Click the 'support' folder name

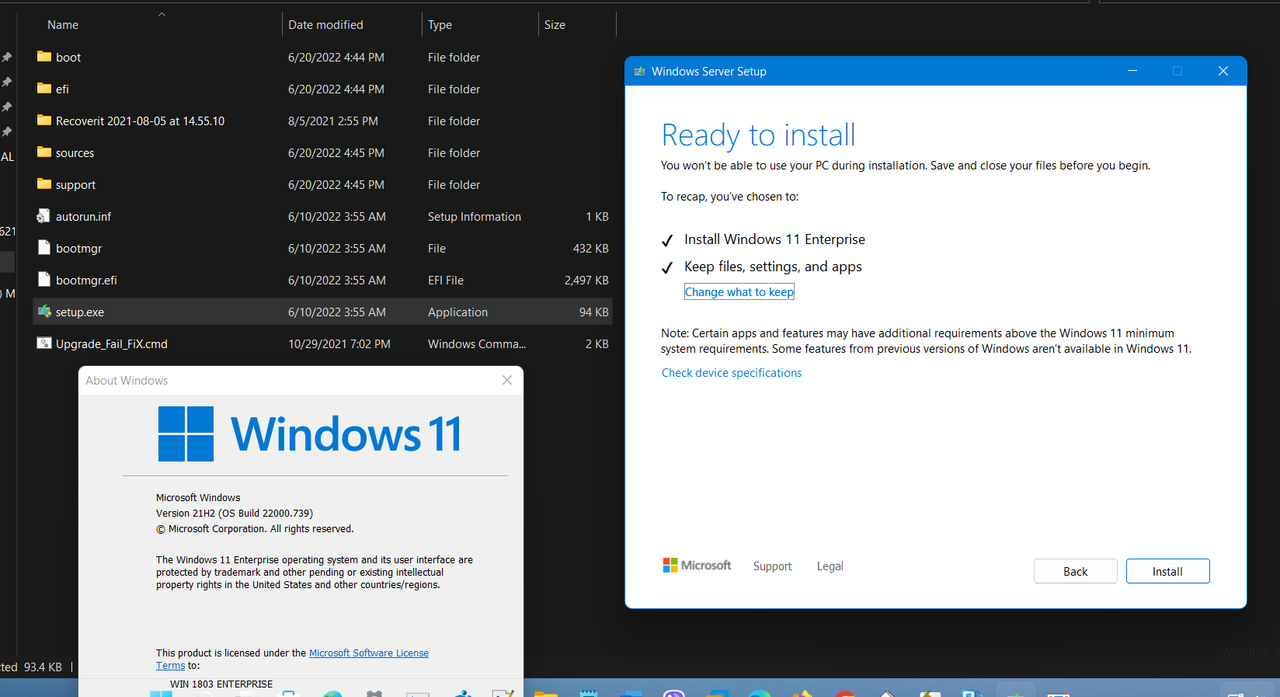point(76,185)
